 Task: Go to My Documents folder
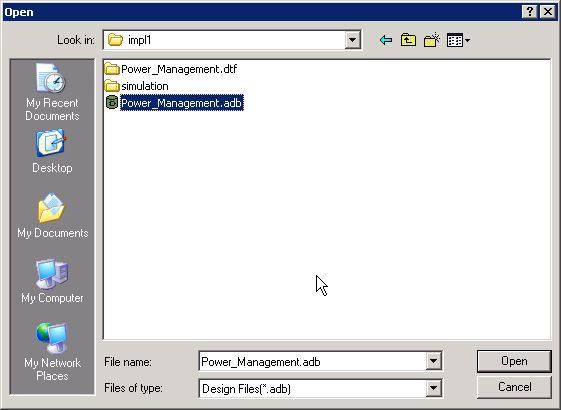pos(52,216)
